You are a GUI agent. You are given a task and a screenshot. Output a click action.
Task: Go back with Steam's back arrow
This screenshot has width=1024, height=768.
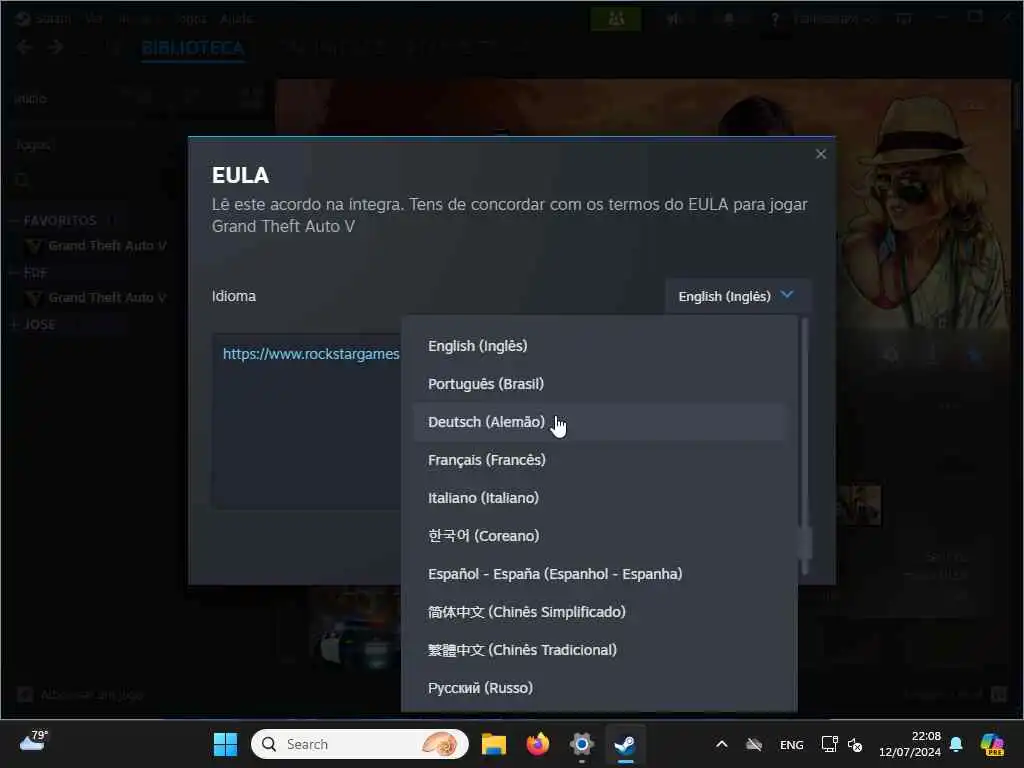pos(25,47)
